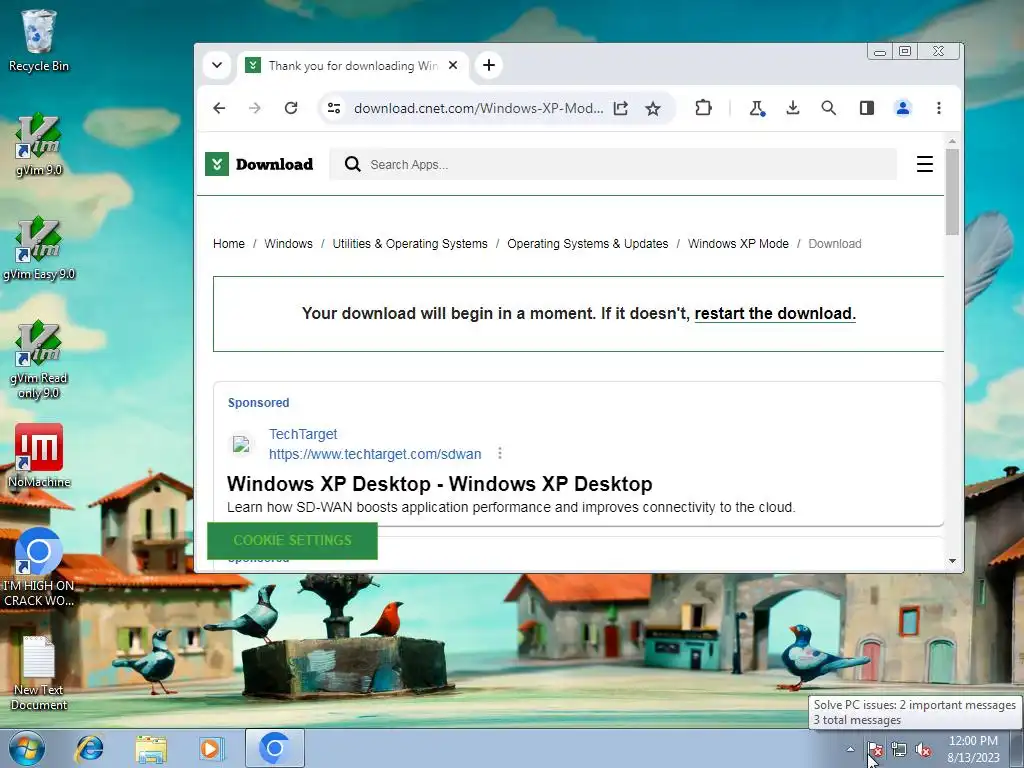Select gVim Read only 9.0 shortcut
Image resolution: width=1024 pixels, height=768 pixels.
click(39, 360)
